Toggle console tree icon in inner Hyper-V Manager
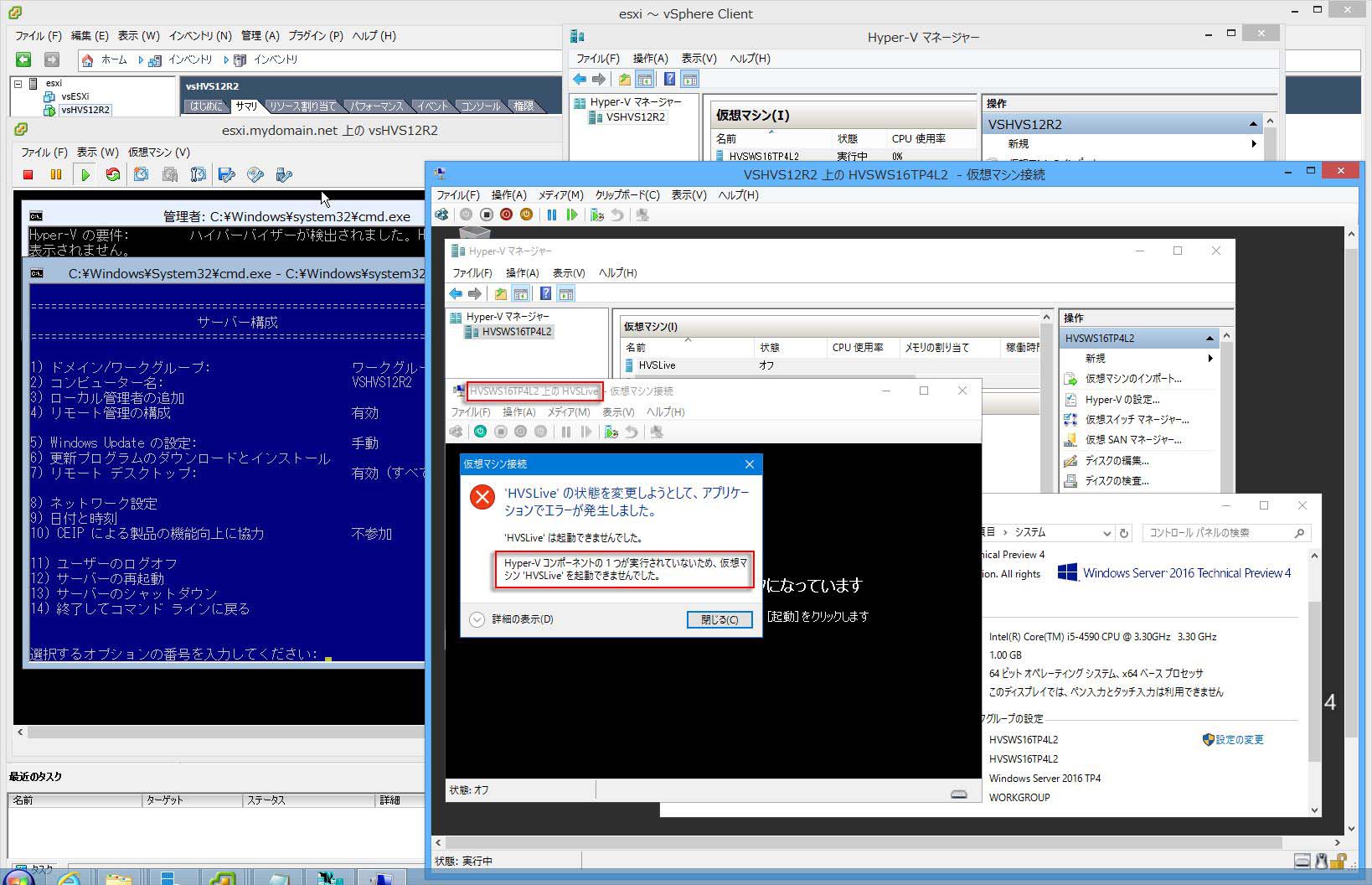This screenshot has height=885, width=1372. click(x=520, y=294)
